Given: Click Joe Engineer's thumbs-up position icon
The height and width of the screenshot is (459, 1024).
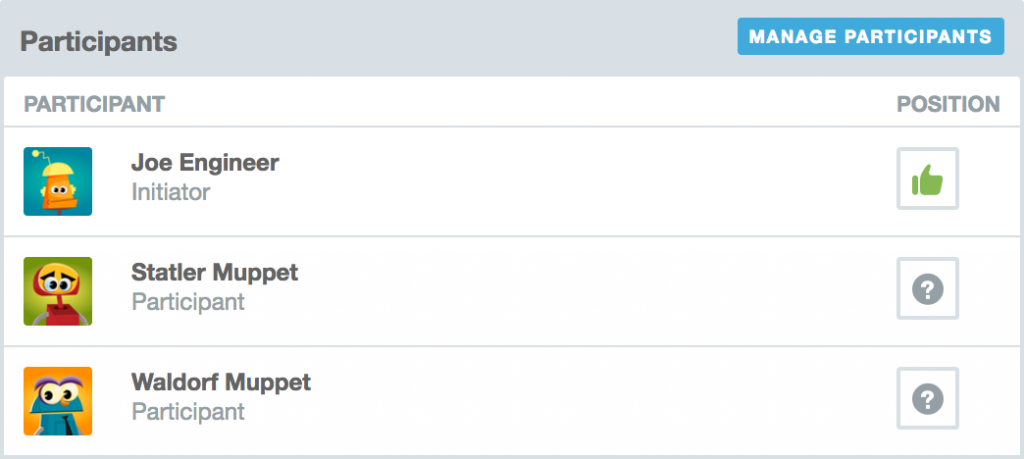Looking at the screenshot, I should pyautogui.click(x=927, y=180).
